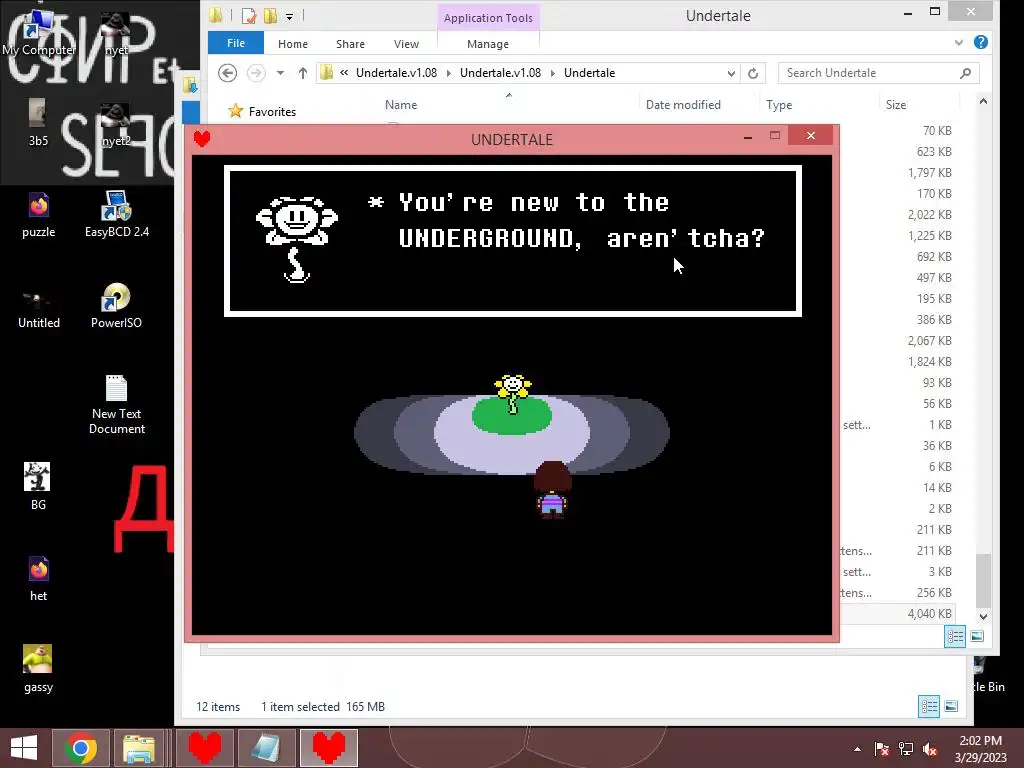The height and width of the screenshot is (768, 1024).
Task: Switch front Explorer to details view
Action: 955,636
